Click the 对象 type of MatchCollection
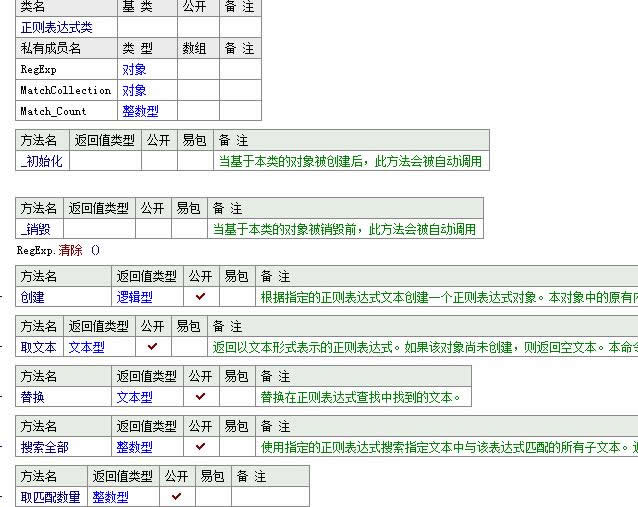The image size is (638, 507). 134,91
